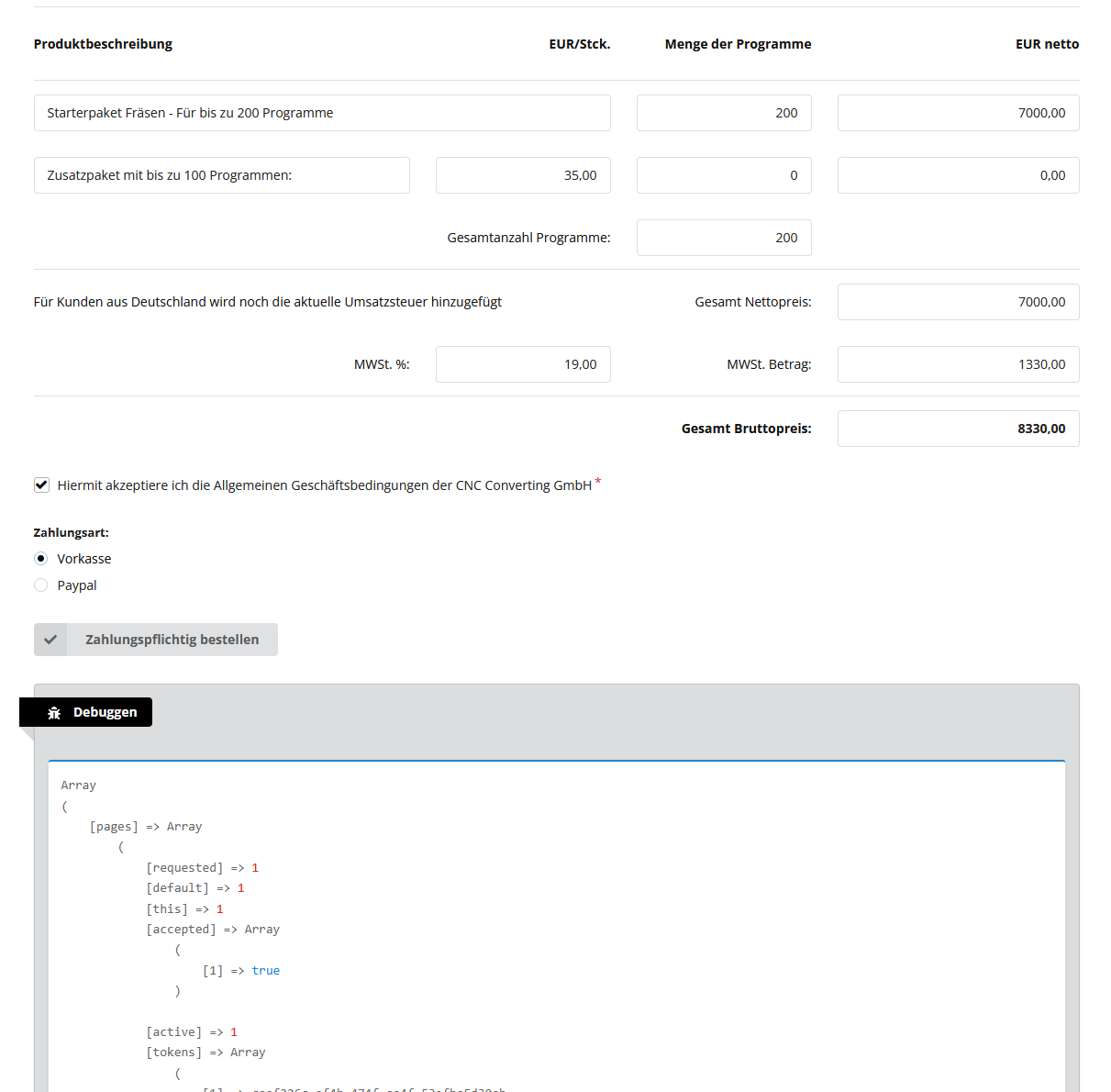The height and width of the screenshot is (1092, 1111).
Task: Select the Vorkasse payment radio button
Action: (x=40, y=558)
